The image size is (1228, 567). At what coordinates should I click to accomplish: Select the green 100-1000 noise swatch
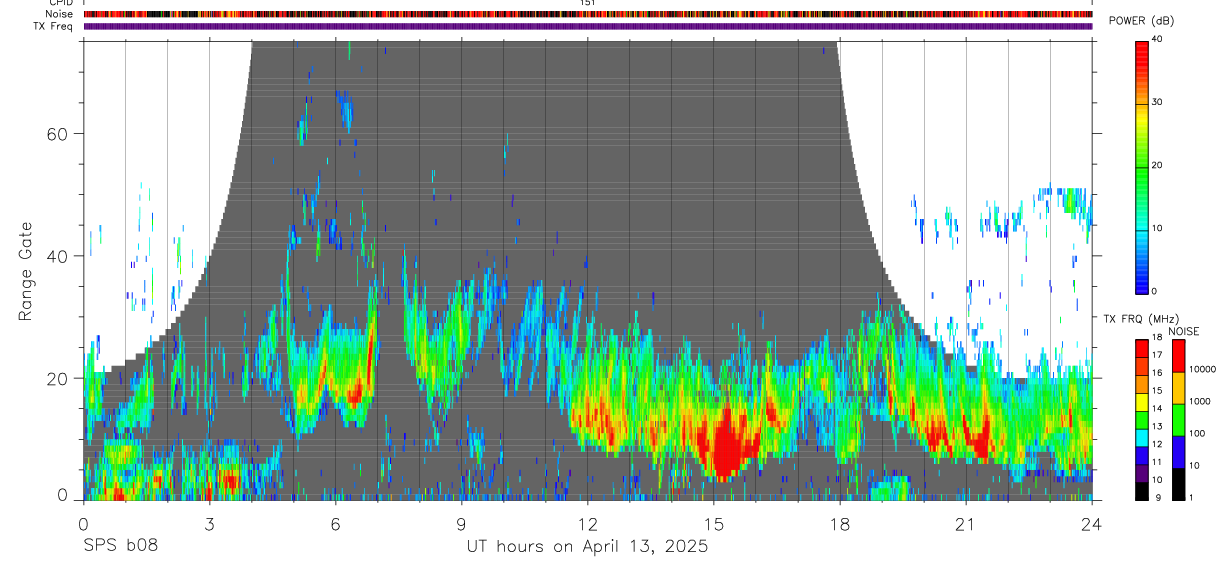point(1179,420)
